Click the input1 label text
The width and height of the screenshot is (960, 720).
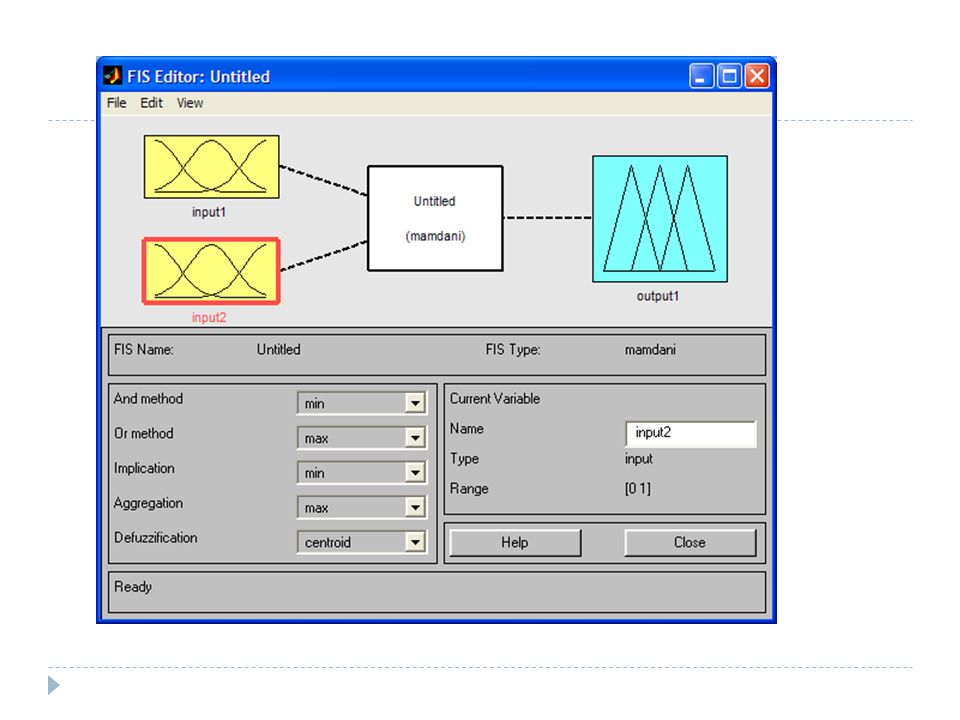coord(209,212)
